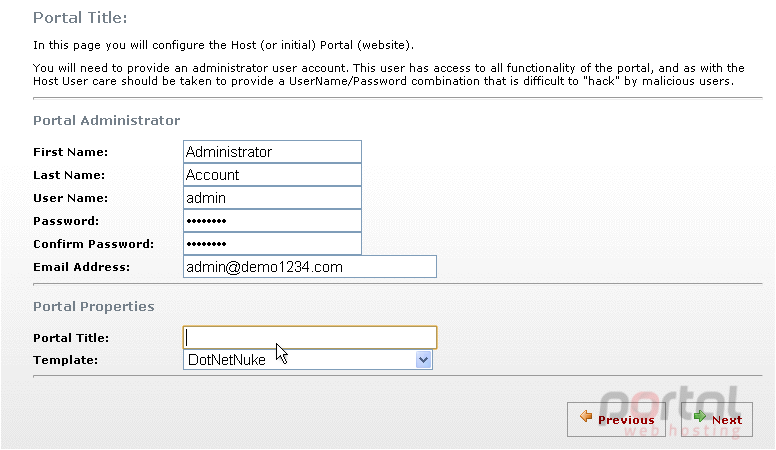Image resolution: width=776 pixels, height=450 pixels.
Task: Click the Previous button text
Action: pos(626,420)
